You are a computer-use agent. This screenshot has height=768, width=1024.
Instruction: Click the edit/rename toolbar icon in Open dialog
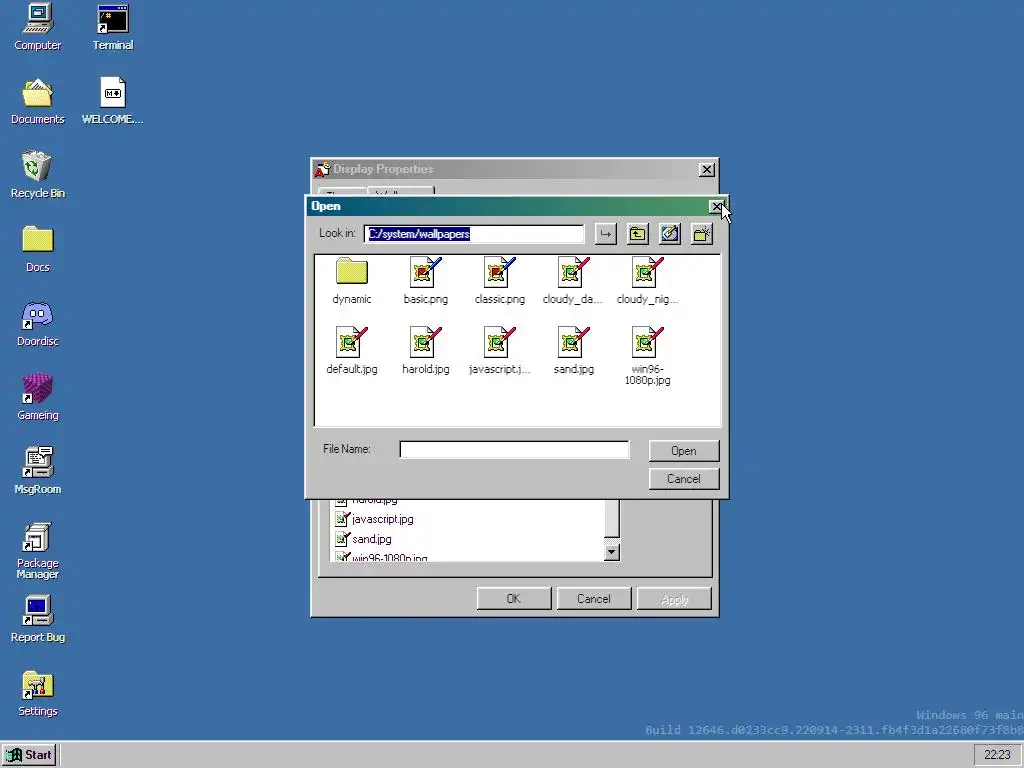[670, 234]
